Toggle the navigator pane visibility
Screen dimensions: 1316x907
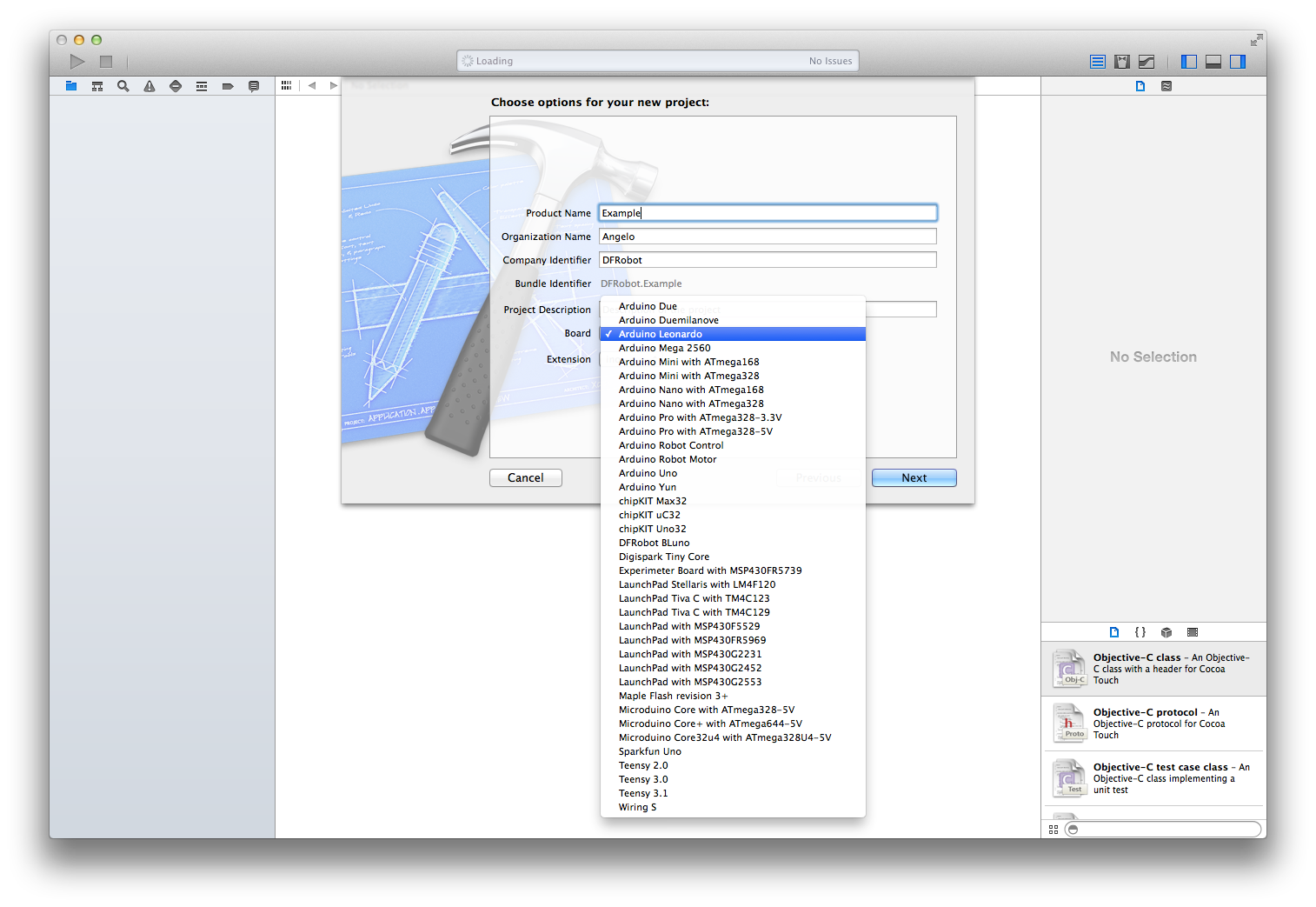1189,62
